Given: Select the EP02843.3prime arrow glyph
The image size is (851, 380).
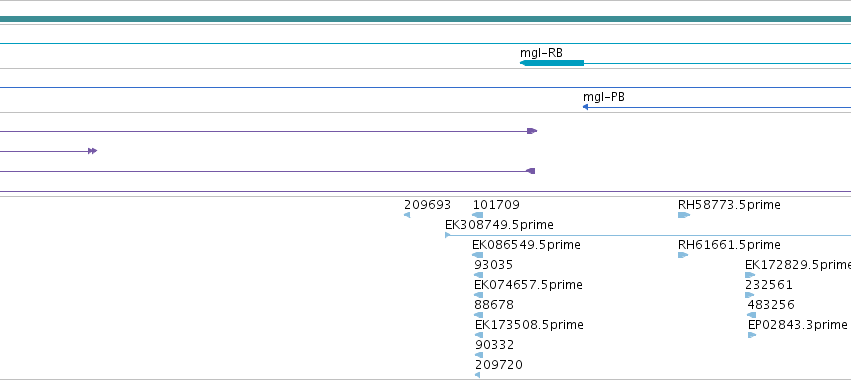Looking at the screenshot, I should 752,335.
